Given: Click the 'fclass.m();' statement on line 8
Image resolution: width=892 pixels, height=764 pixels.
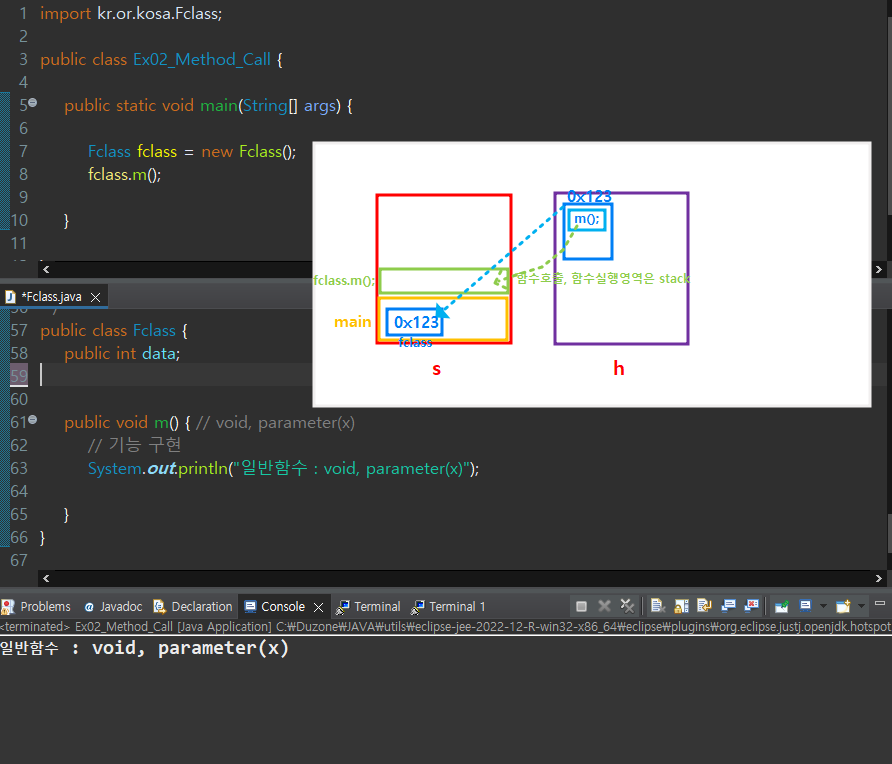Looking at the screenshot, I should tap(125, 174).
